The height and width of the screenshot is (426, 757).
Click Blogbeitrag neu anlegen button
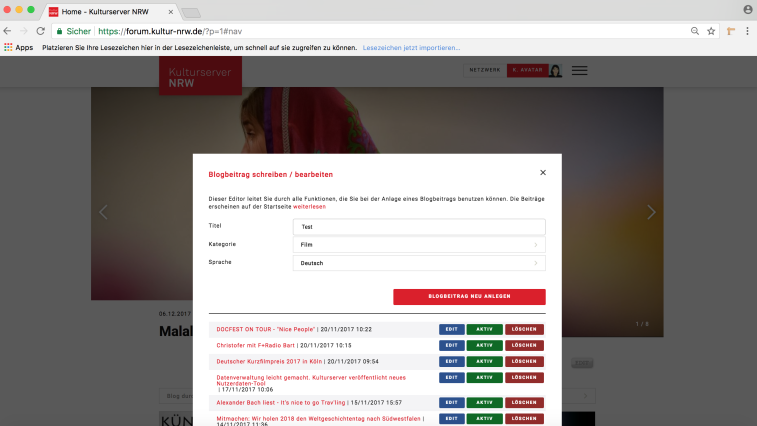[x=469, y=297]
